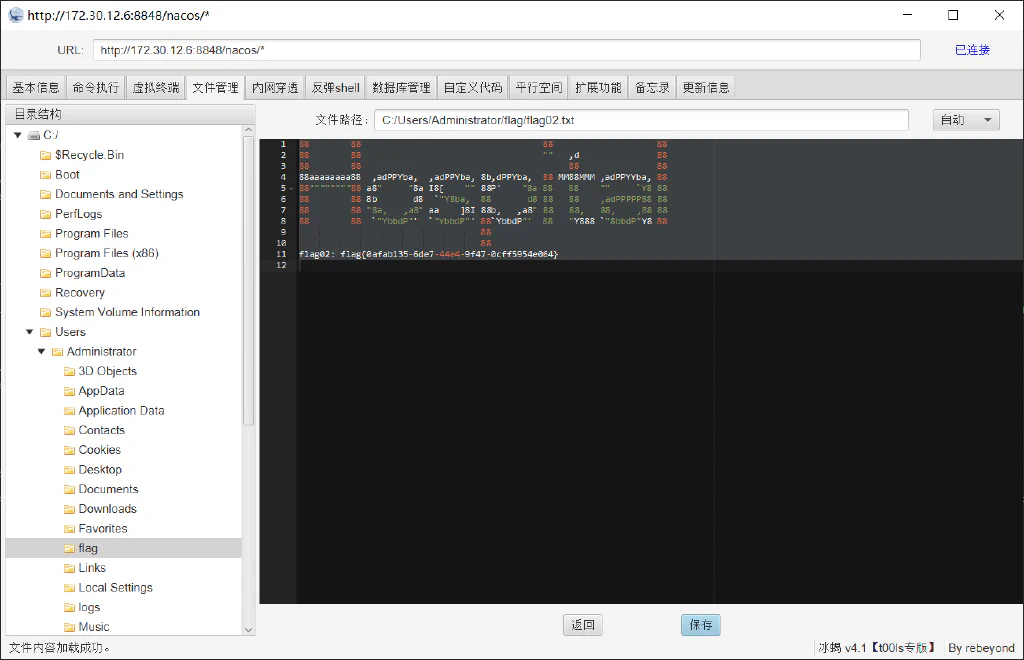Click the directory tree scrollbar thumb
This screenshot has width=1024, height=660.
click(x=248, y=281)
